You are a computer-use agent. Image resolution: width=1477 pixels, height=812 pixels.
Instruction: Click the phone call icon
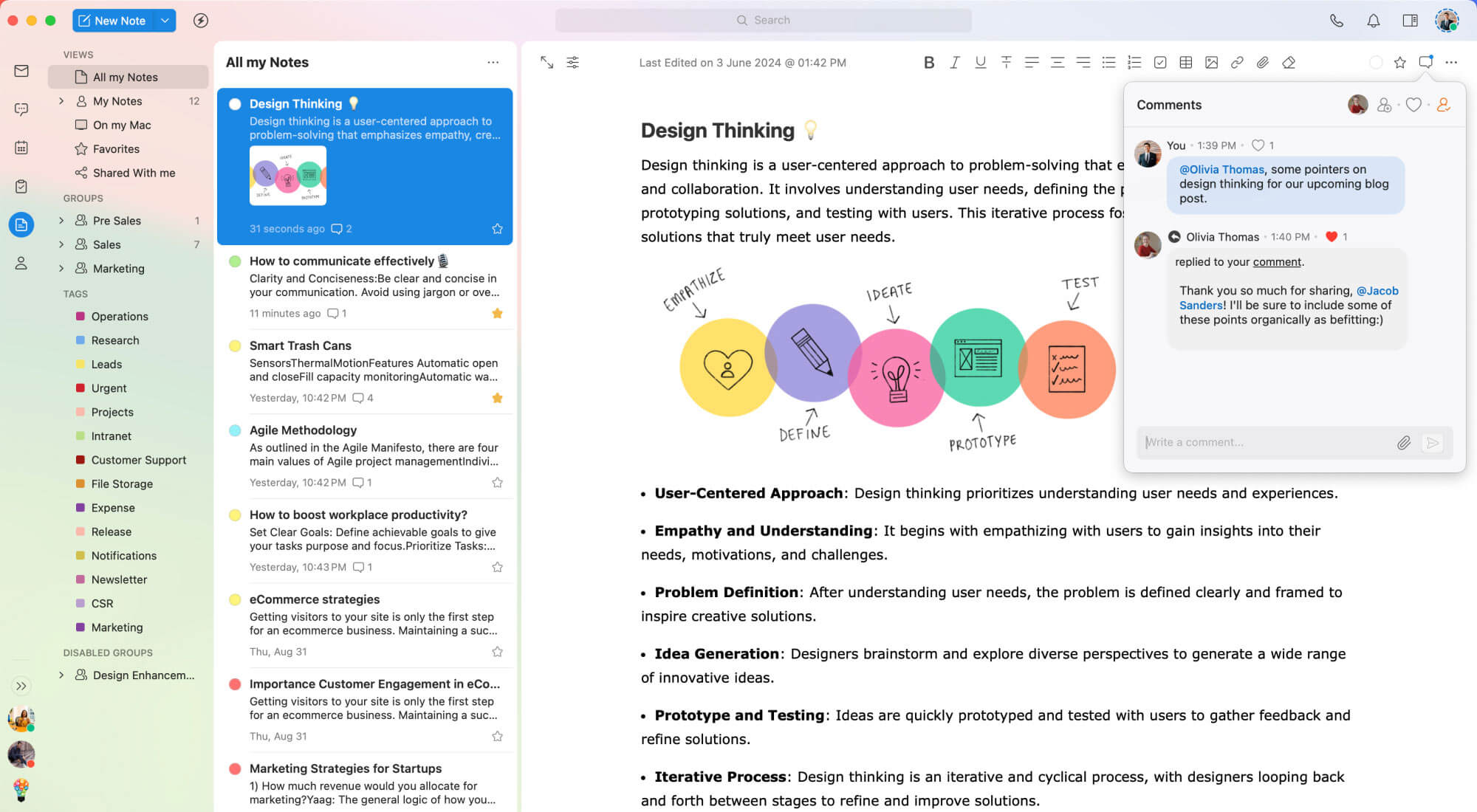1336,21
